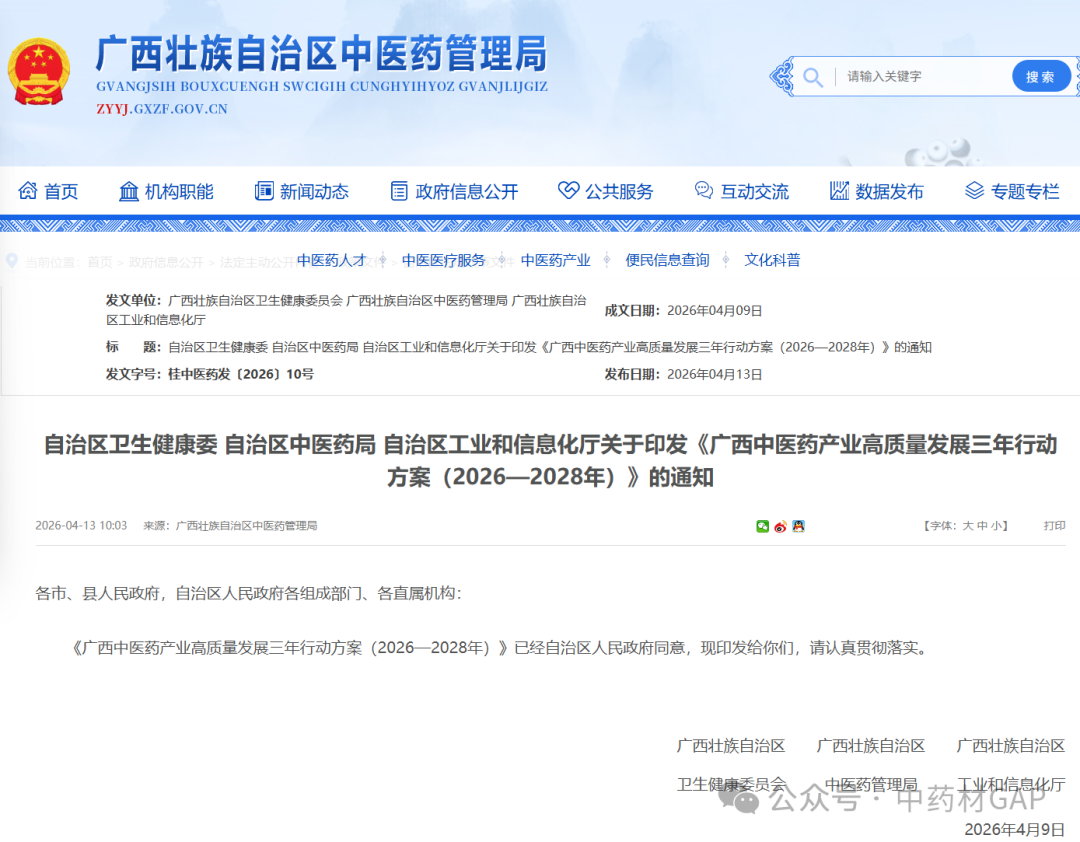Open the 中医医疗服务 submenu link
1080x842 pixels.
tap(444, 260)
